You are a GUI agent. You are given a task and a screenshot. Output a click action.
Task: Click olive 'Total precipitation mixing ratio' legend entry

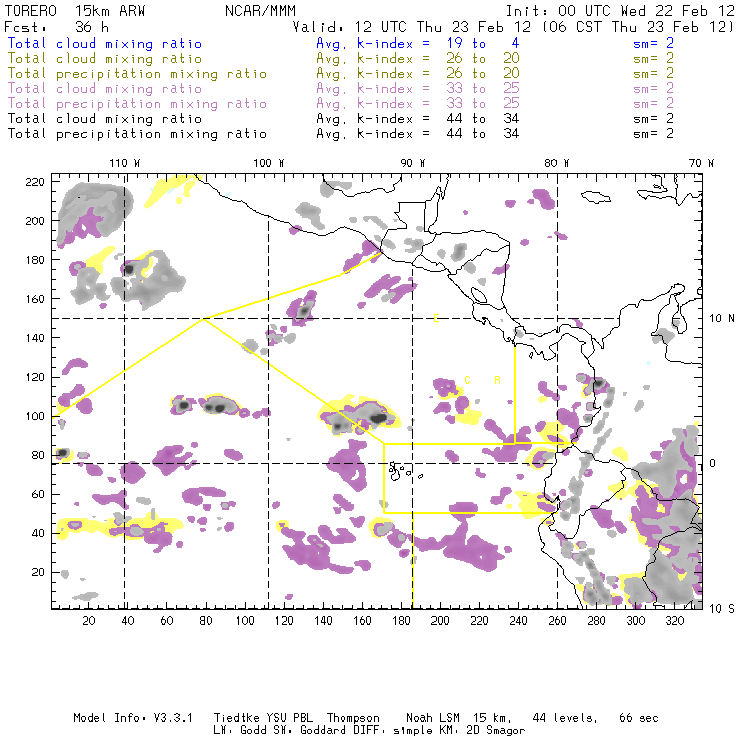point(137,74)
